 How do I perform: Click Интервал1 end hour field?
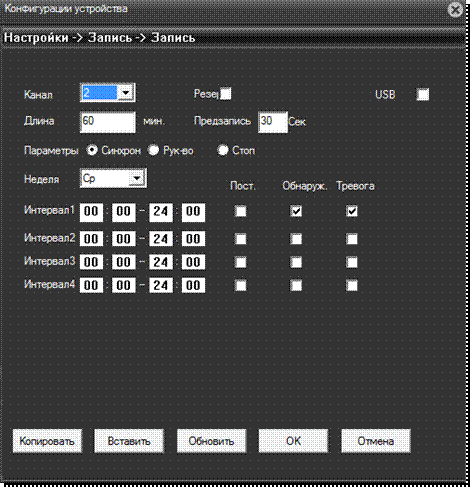coord(161,212)
